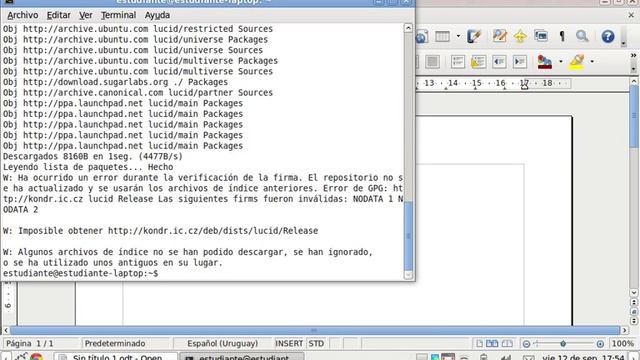Expand the Font Color dropdown arrow
Viewport: 640px width, 360px height.
click(561, 62)
